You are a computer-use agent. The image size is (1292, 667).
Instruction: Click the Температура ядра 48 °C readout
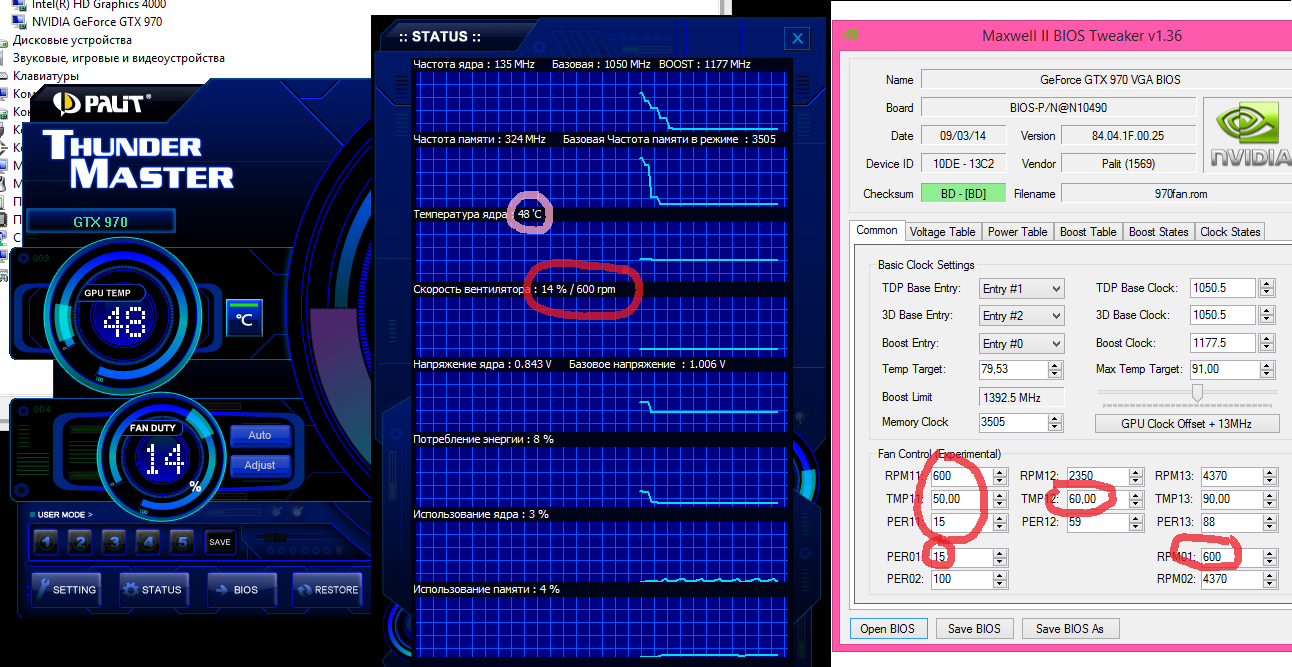pyautogui.click(x=477, y=214)
